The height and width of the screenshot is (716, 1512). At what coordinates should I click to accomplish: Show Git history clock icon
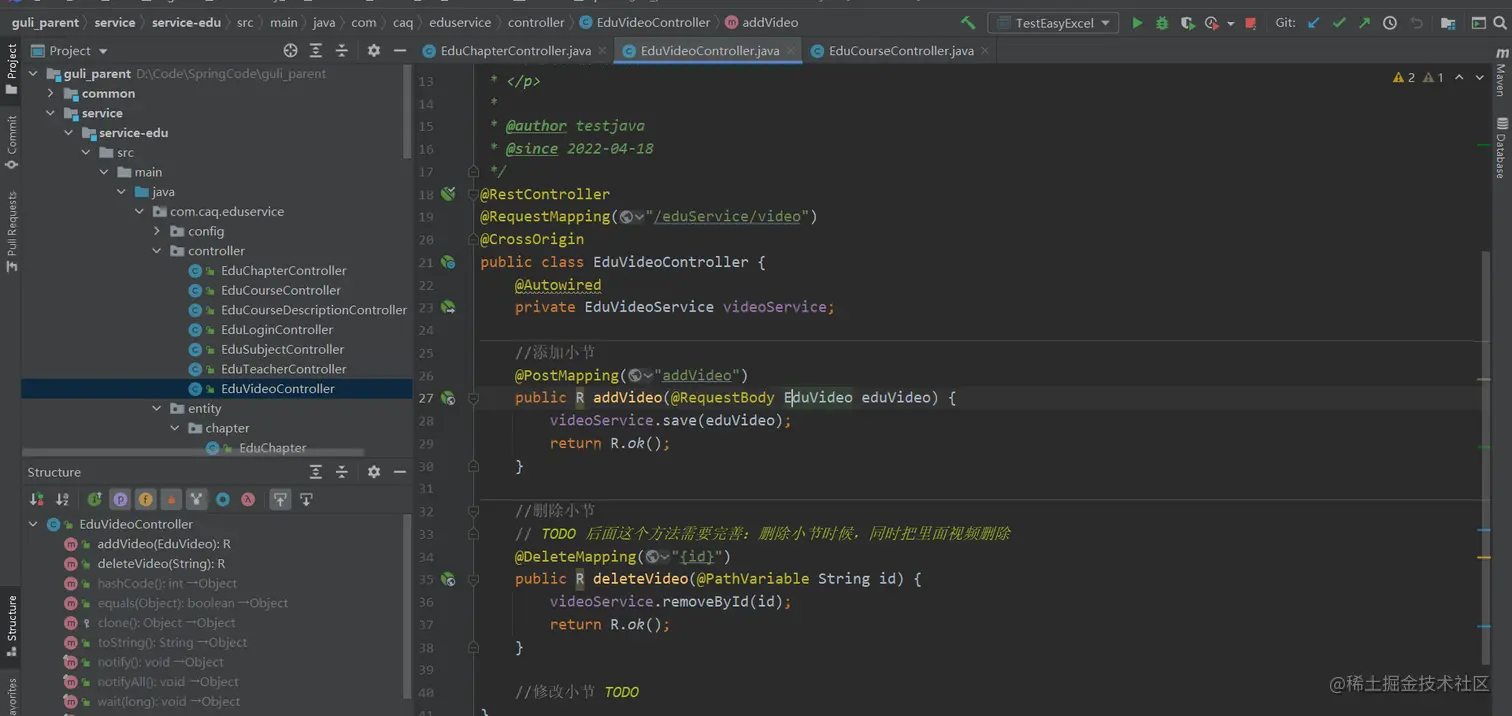[1390, 23]
